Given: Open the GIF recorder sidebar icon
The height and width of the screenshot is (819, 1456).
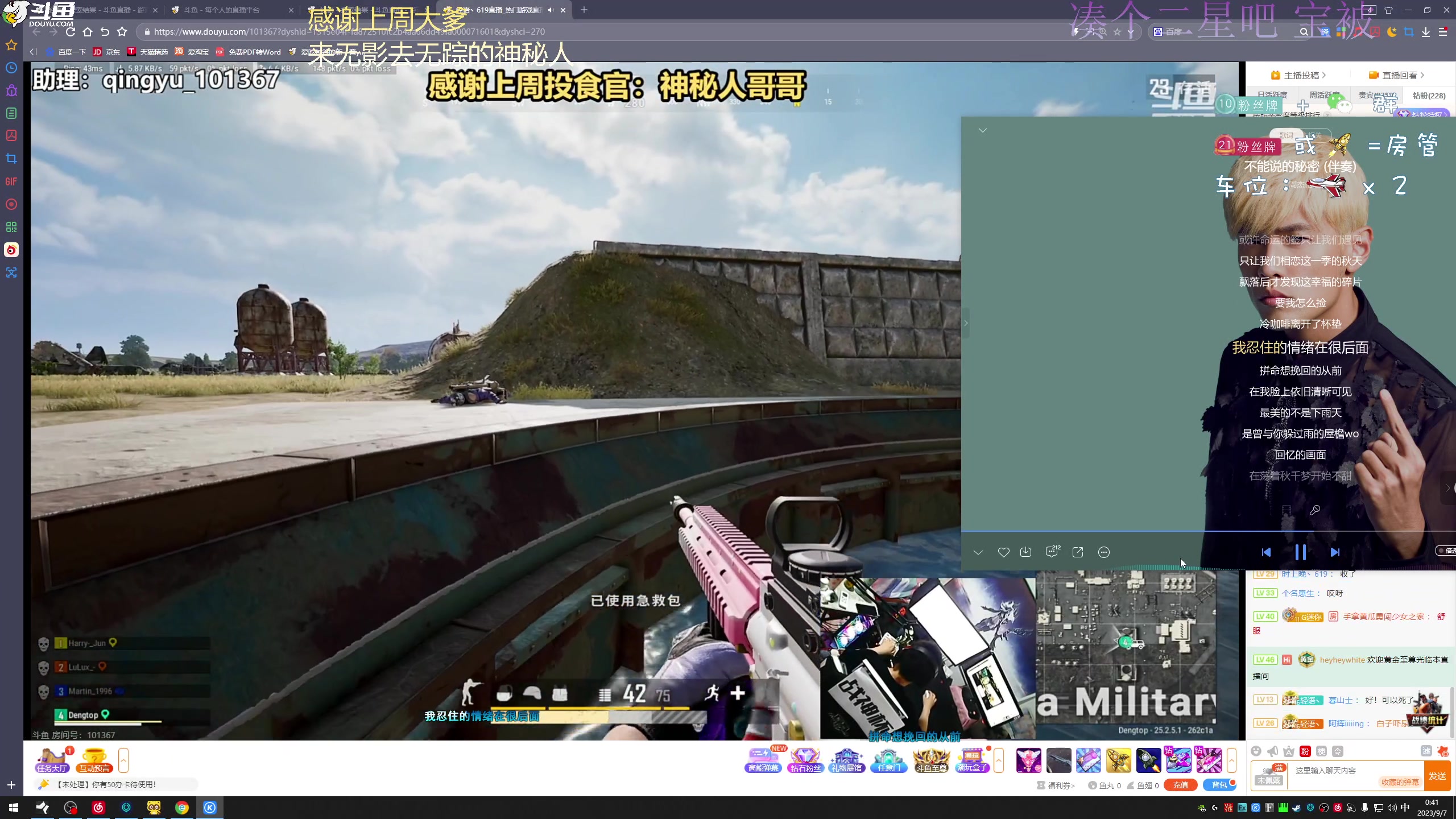Looking at the screenshot, I should pos(11,181).
